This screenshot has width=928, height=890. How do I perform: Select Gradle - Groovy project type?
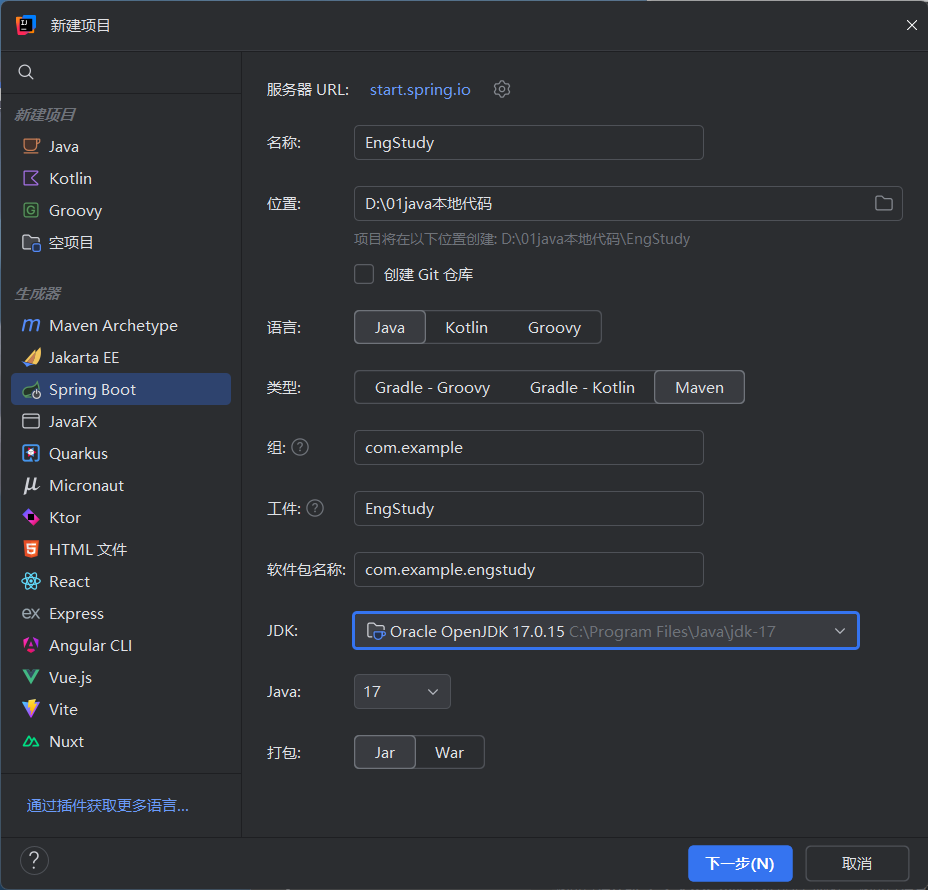click(x=433, y=388)
